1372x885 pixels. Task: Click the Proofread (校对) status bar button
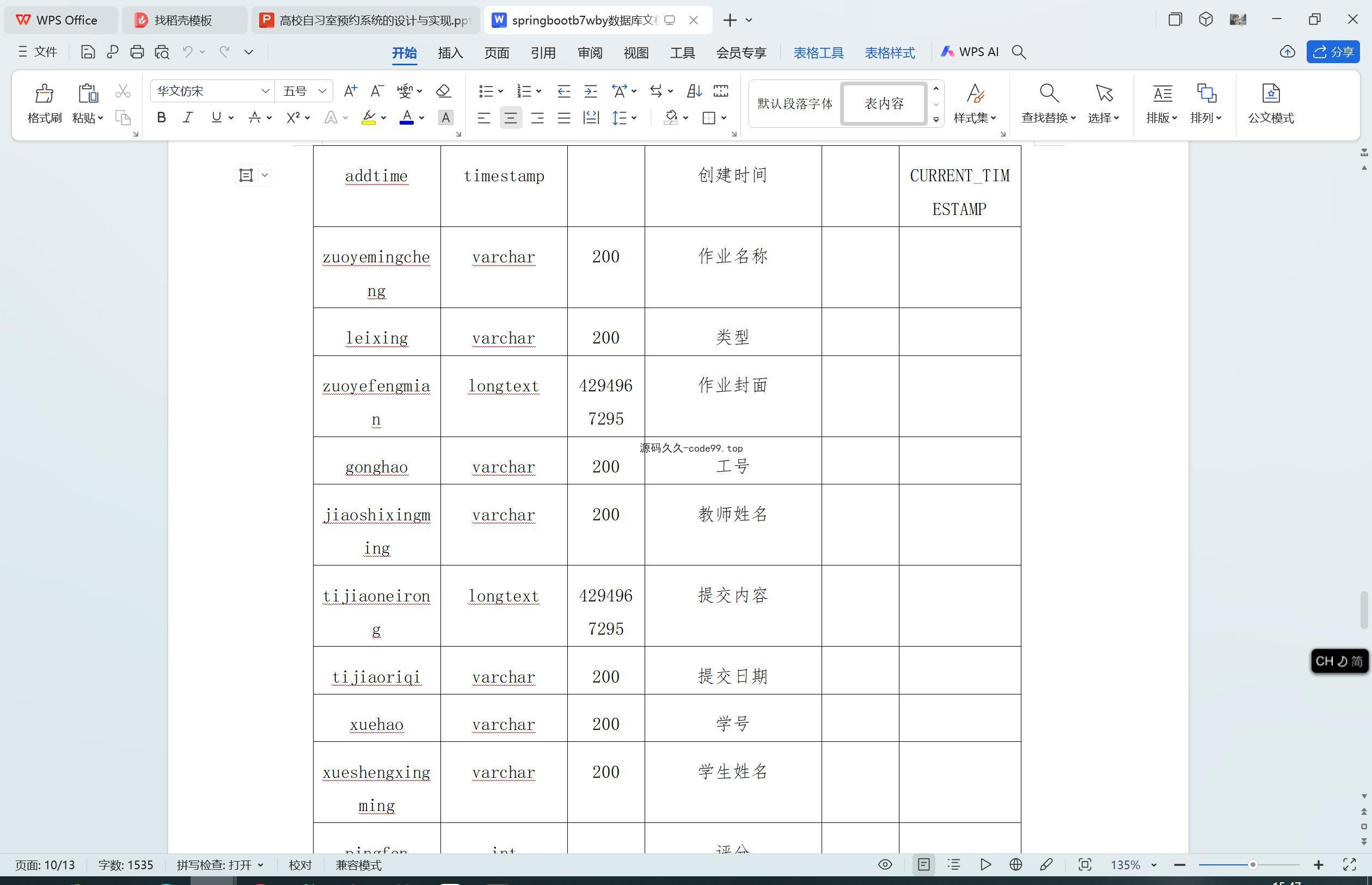click(x=300, y=865)
